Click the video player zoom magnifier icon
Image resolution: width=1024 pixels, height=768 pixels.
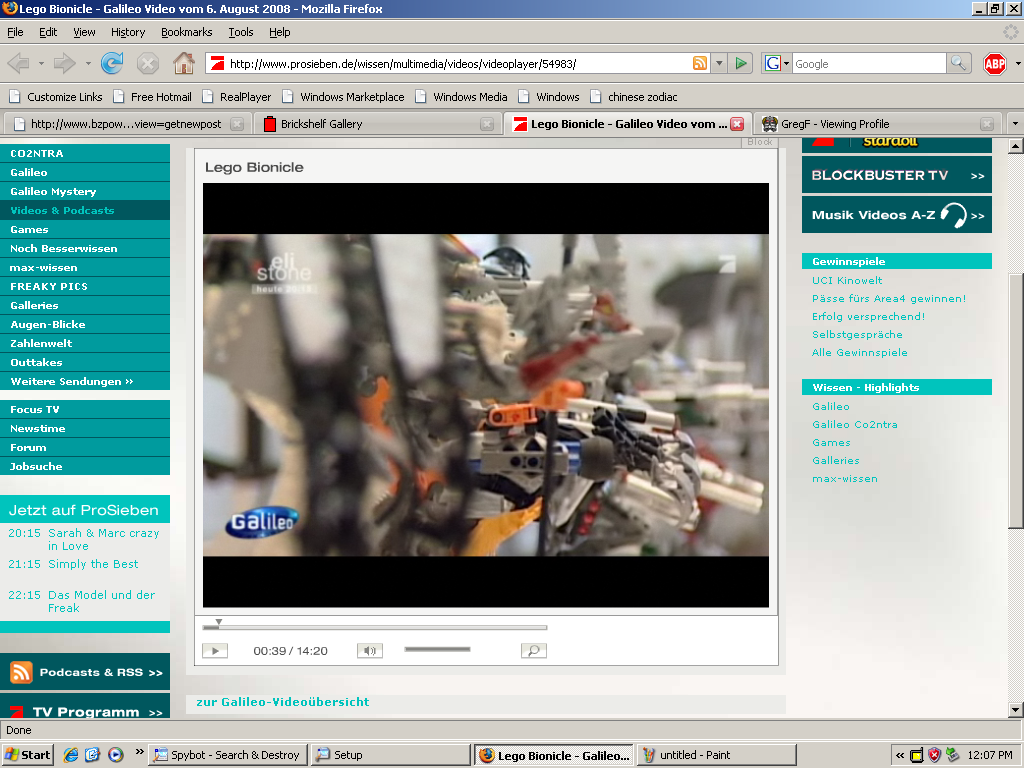coord(534,650)
